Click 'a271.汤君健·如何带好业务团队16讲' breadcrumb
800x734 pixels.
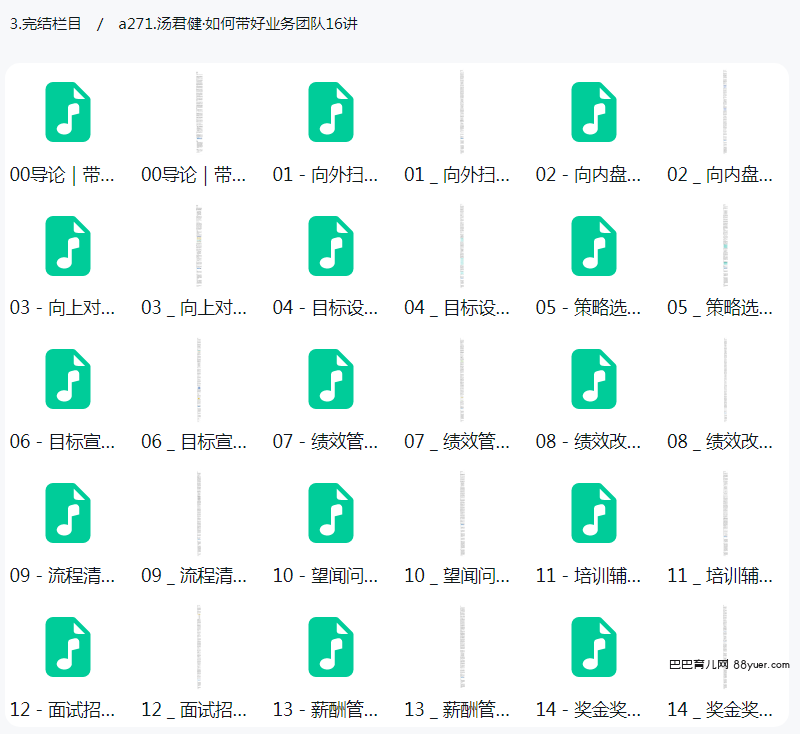(238, 23)
